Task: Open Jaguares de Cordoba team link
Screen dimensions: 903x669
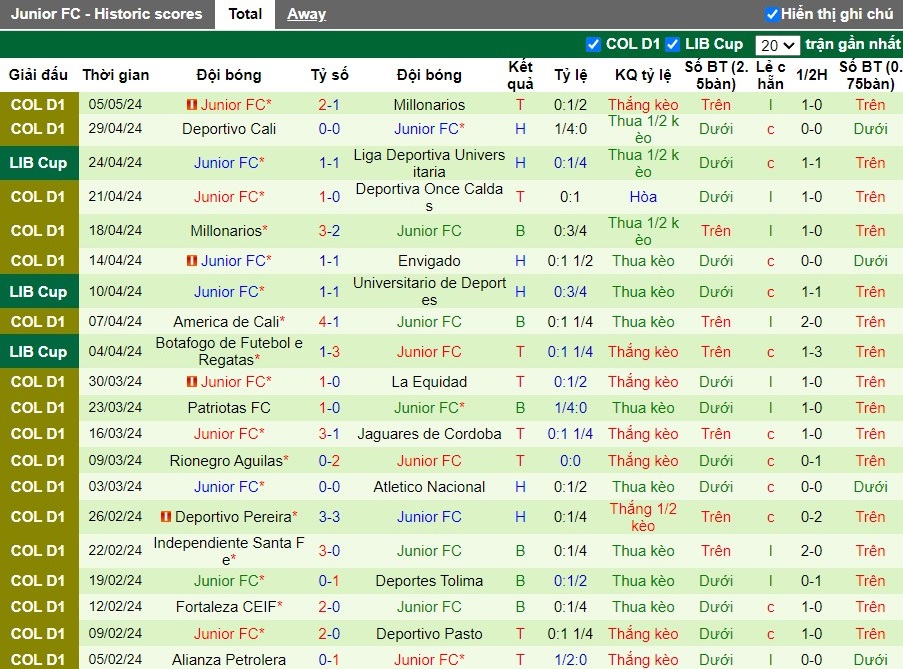Action: tap(429, 434)
